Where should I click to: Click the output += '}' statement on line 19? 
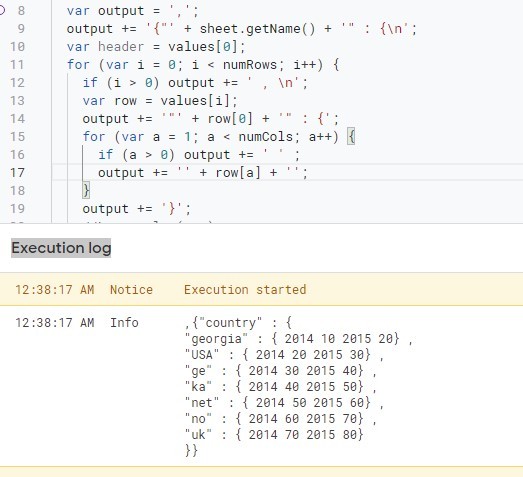click(137, 209)
